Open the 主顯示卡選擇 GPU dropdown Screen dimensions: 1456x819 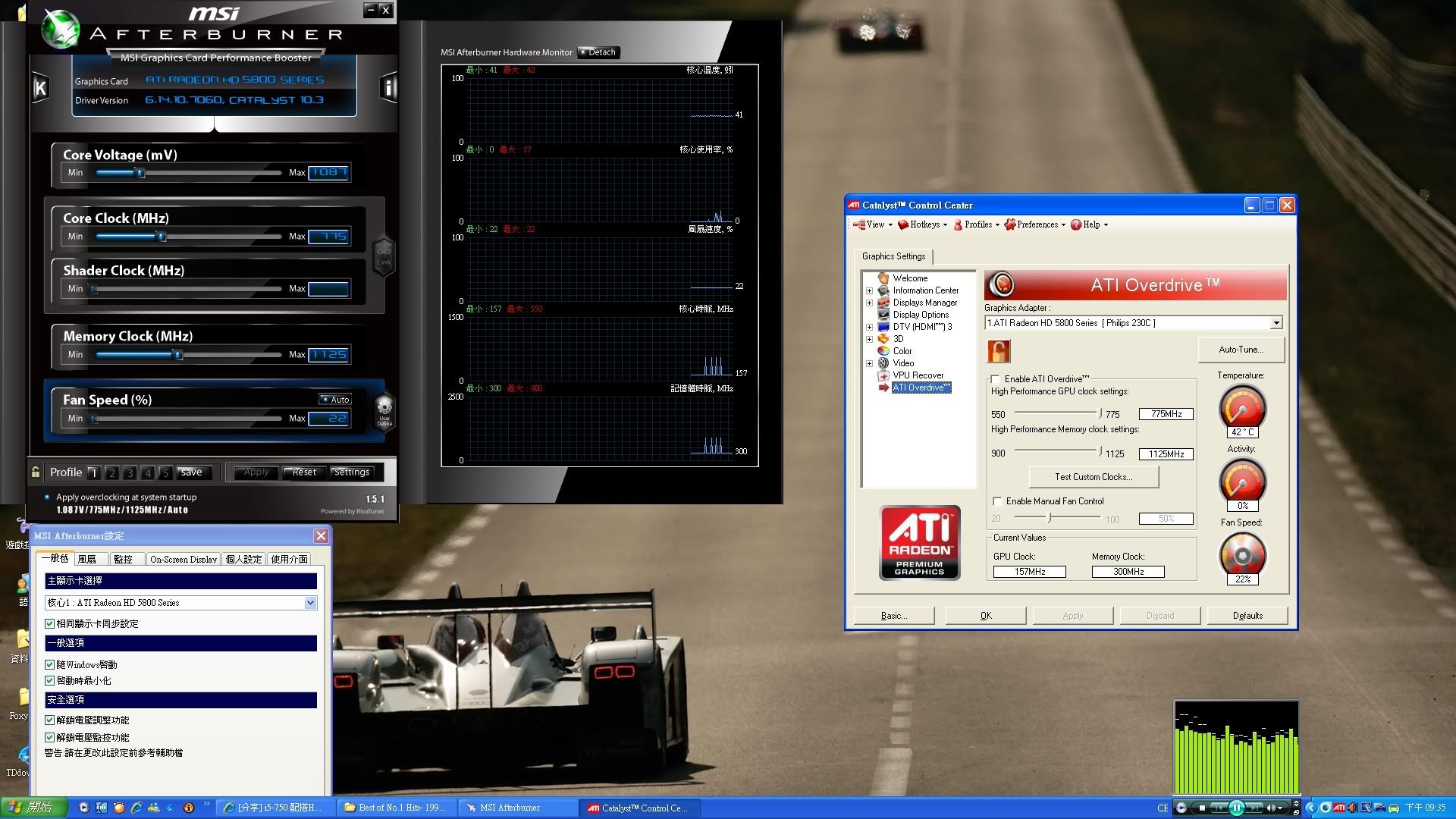pos(310,603)
